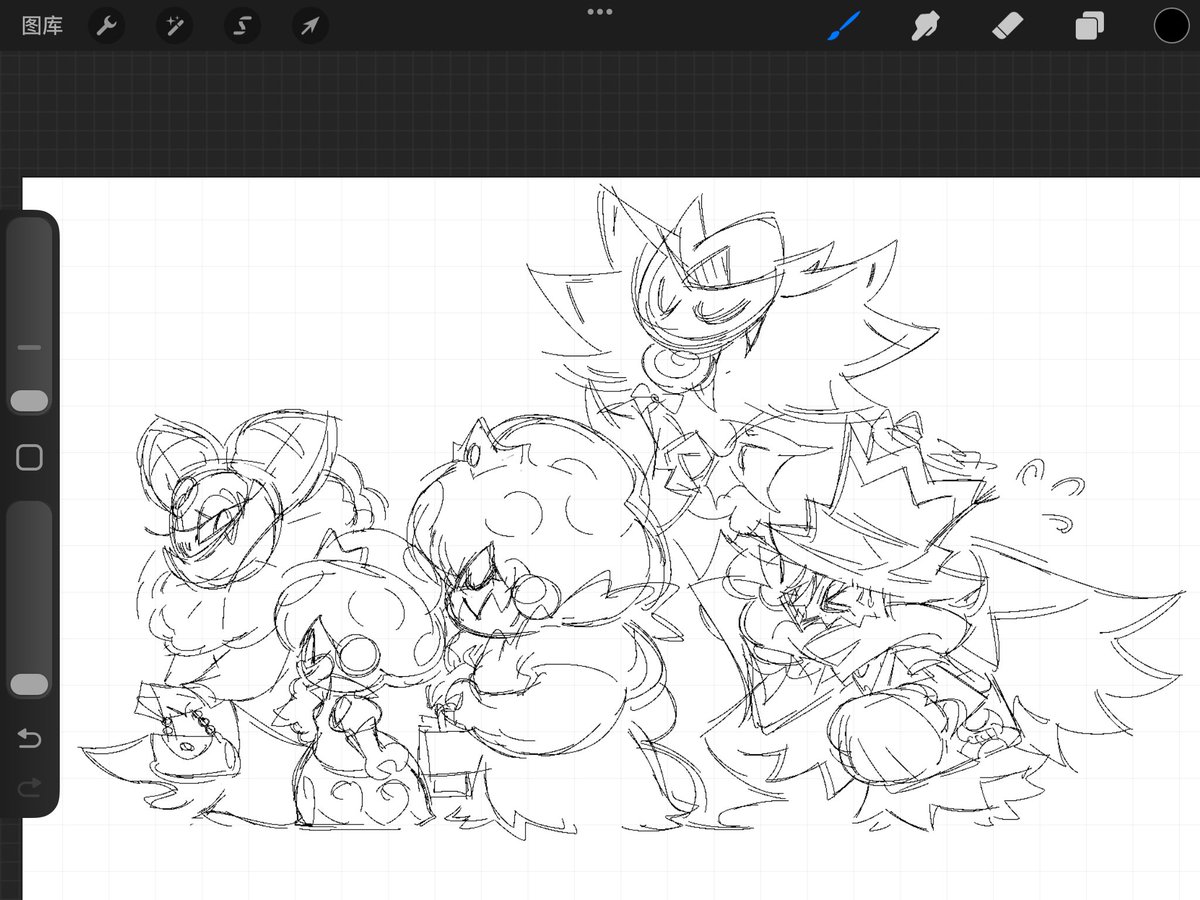Click the brush size slider handle

pos(29,400)
